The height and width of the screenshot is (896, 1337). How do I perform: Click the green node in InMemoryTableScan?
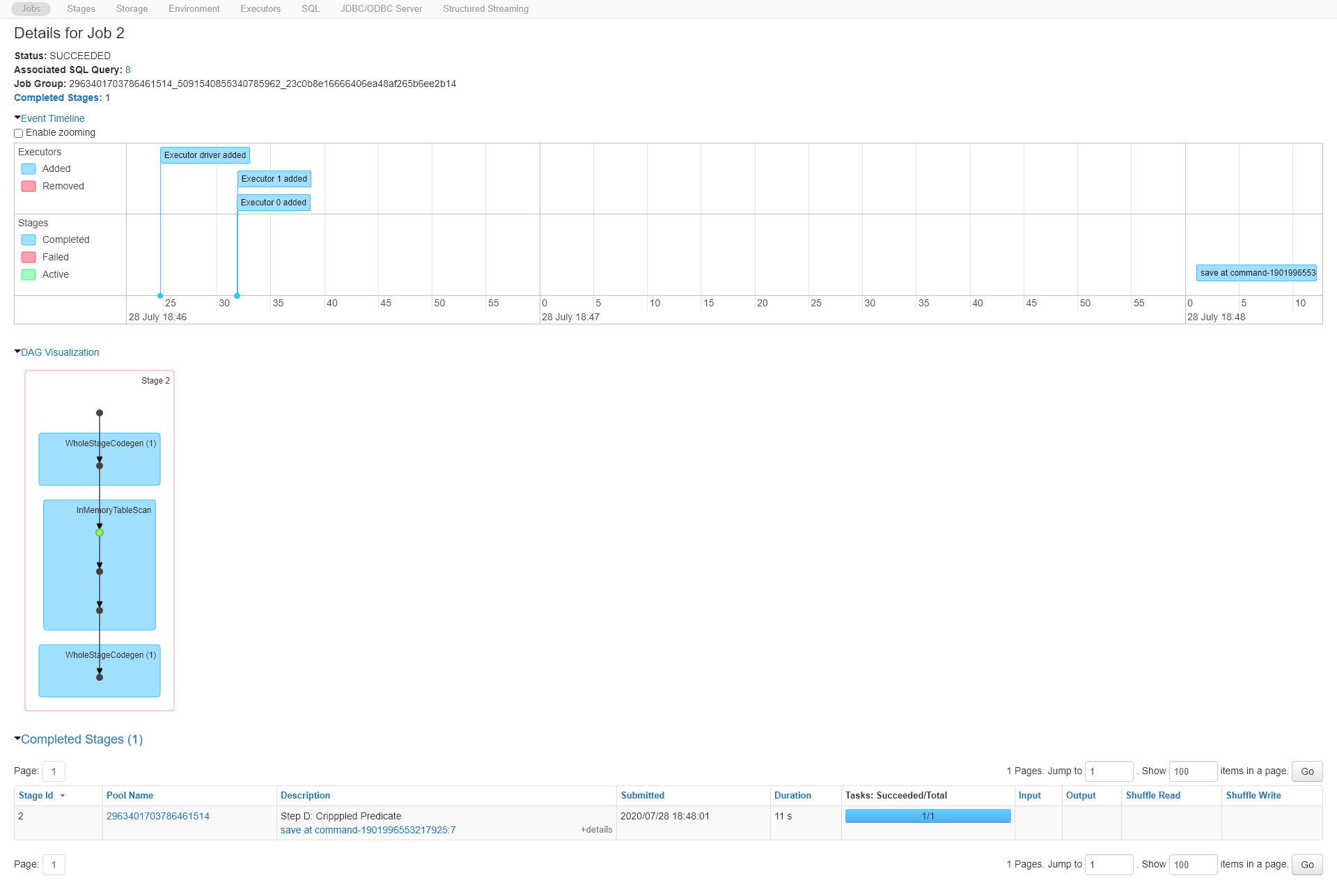pyautogui.click(x=100, y=533)
